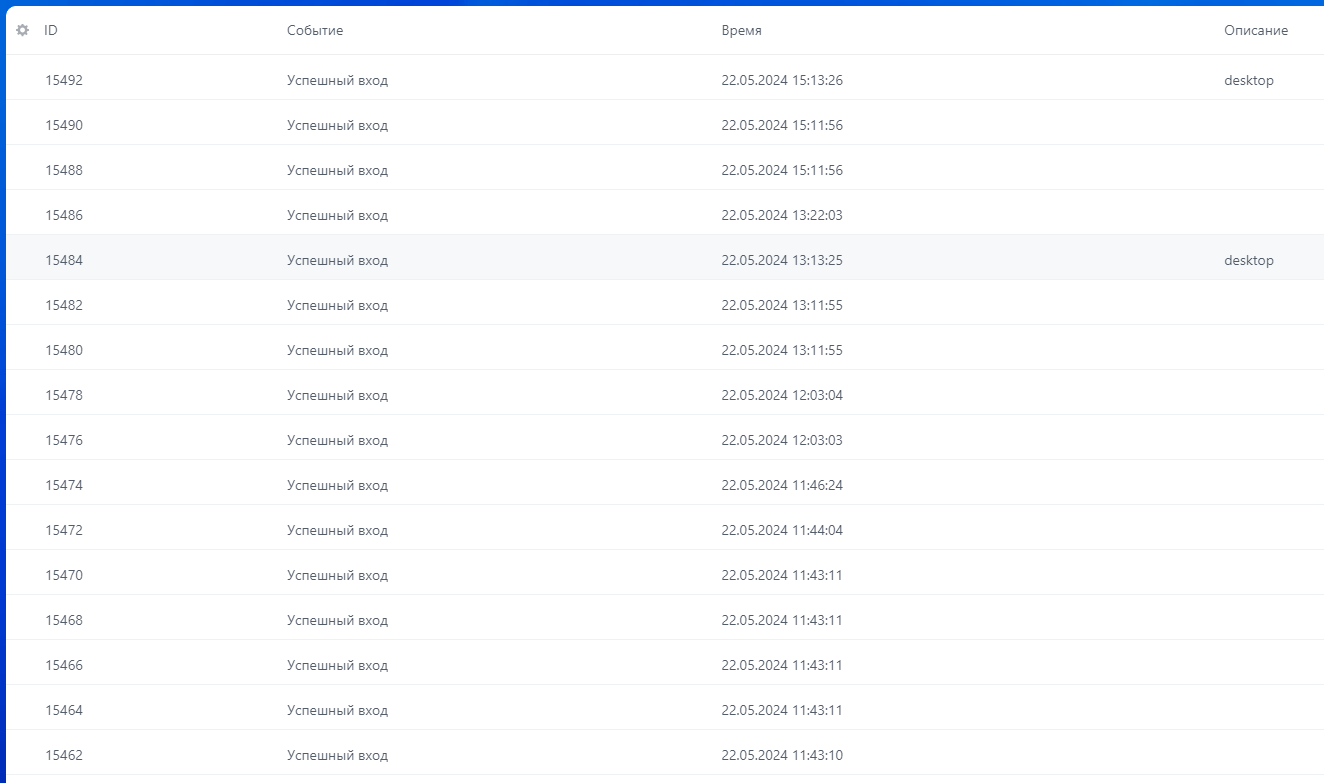Click Успешный вход in row 15462
The height and width of the screenshot is (783, 1324).
[x=337, y=755]
